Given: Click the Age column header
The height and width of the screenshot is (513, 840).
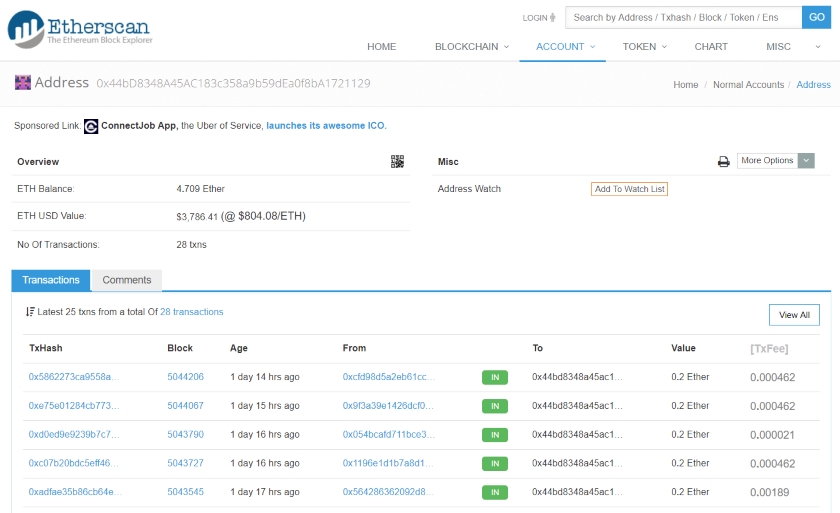Looking at the screenshot, I should click(238, 348).
